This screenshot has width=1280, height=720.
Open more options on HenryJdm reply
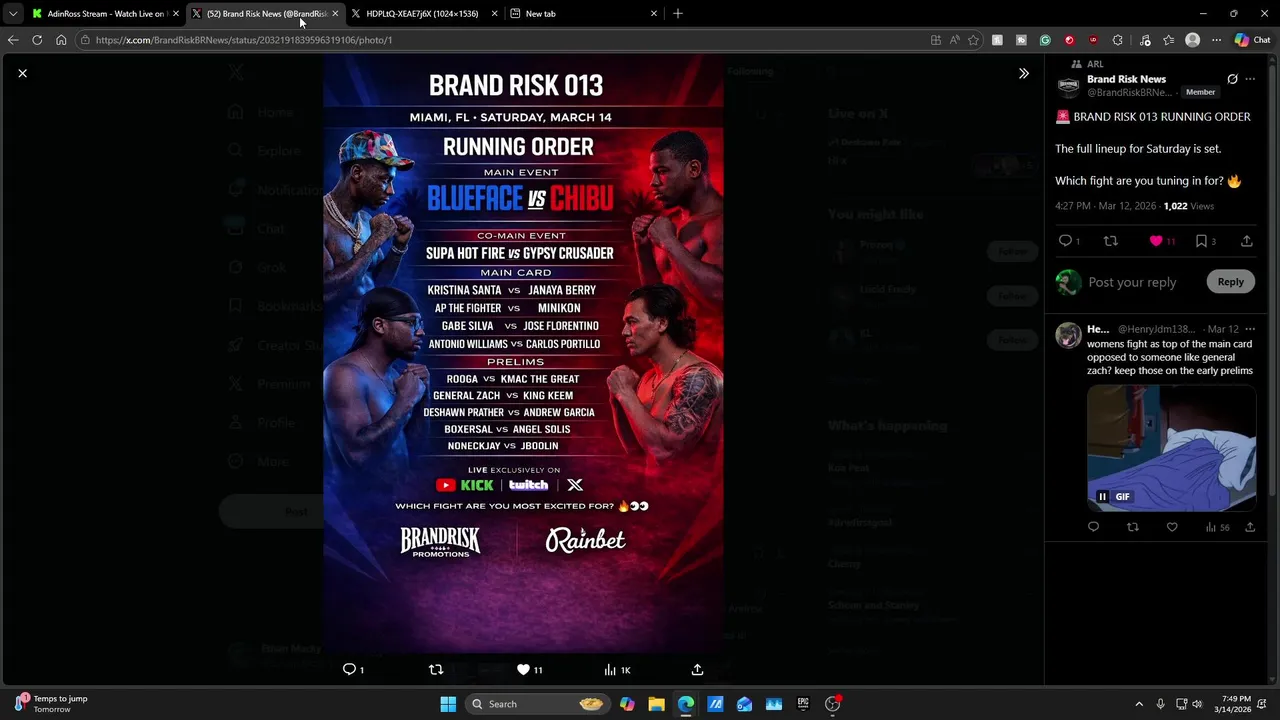(x=1250, y=329)
